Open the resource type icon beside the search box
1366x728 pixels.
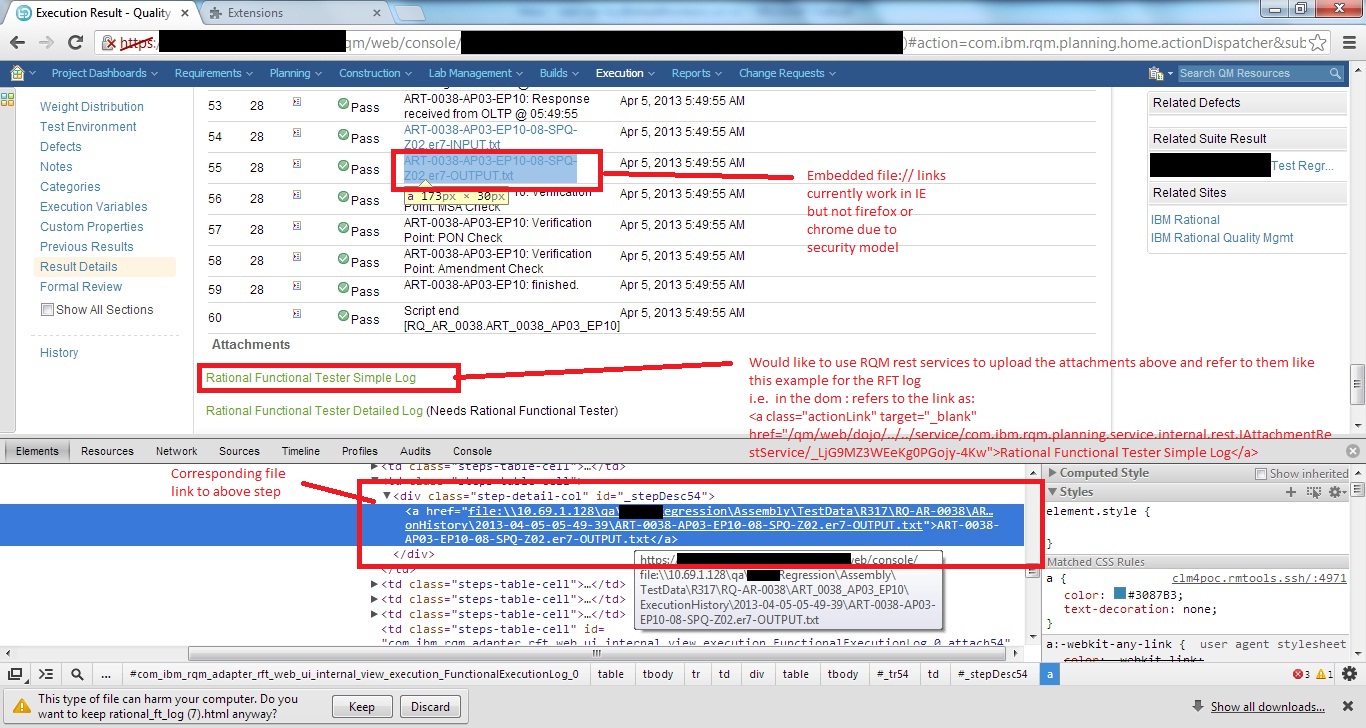[1161, 73]
